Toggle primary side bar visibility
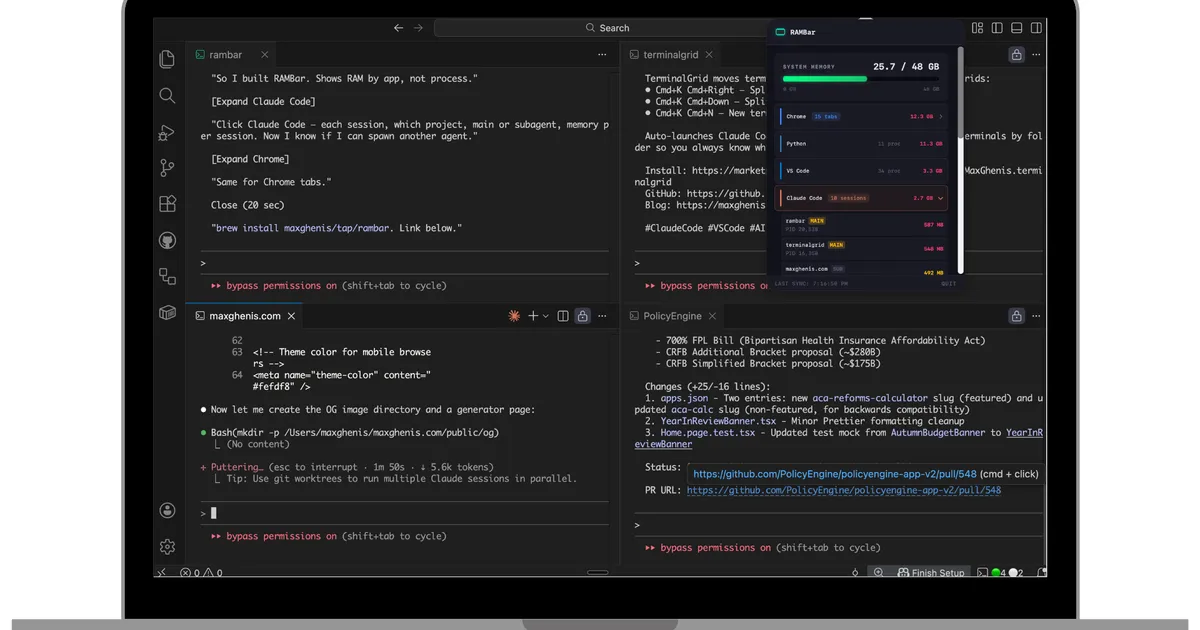Viewport: 1200px width, 630px height. click(997, 28)
